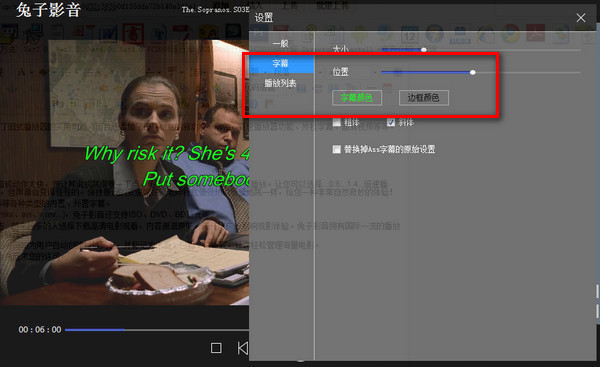Click the 字幕颜色 button

pos(357,98)
